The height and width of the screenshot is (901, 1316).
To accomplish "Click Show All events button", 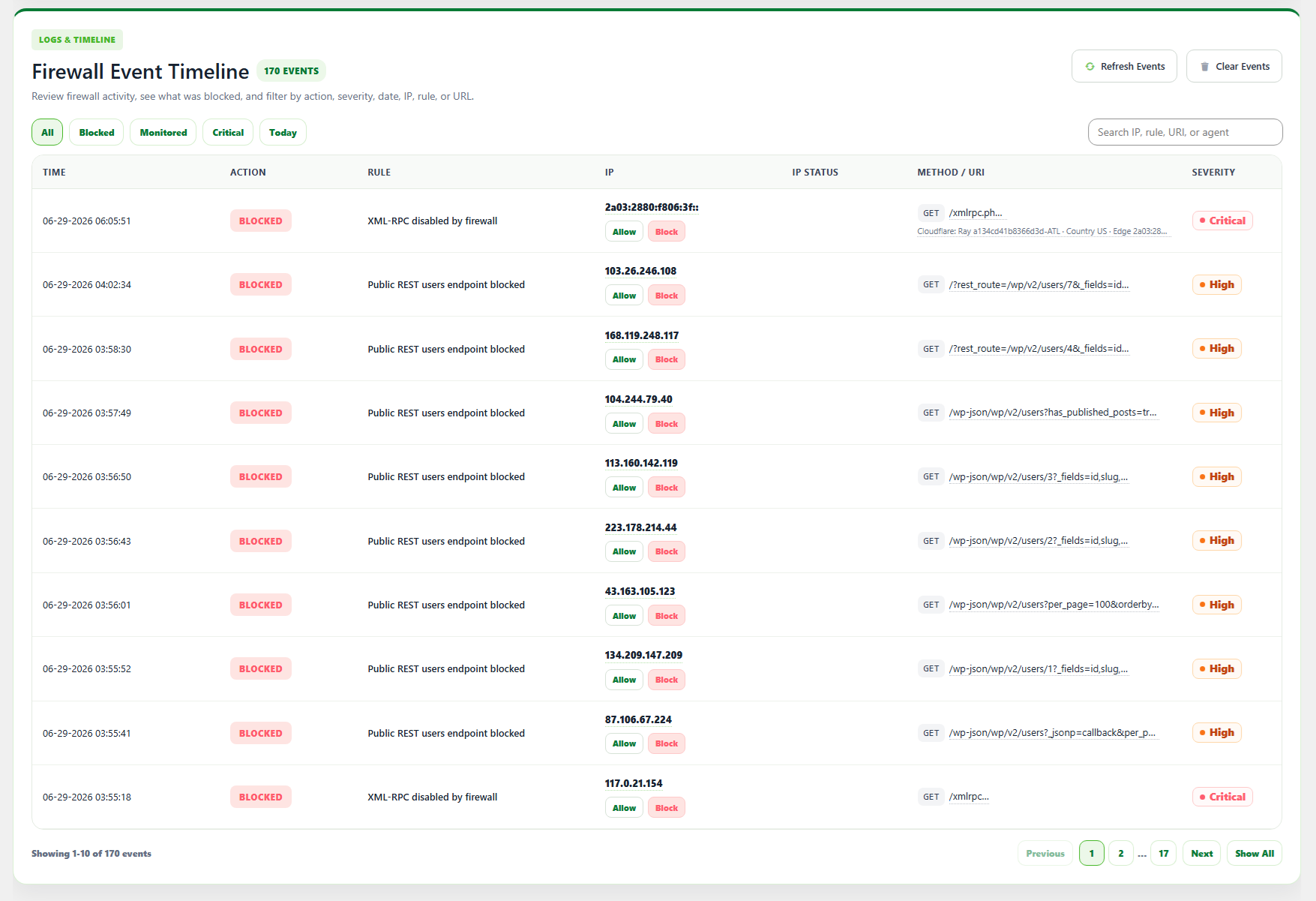I will [1255, 853].
